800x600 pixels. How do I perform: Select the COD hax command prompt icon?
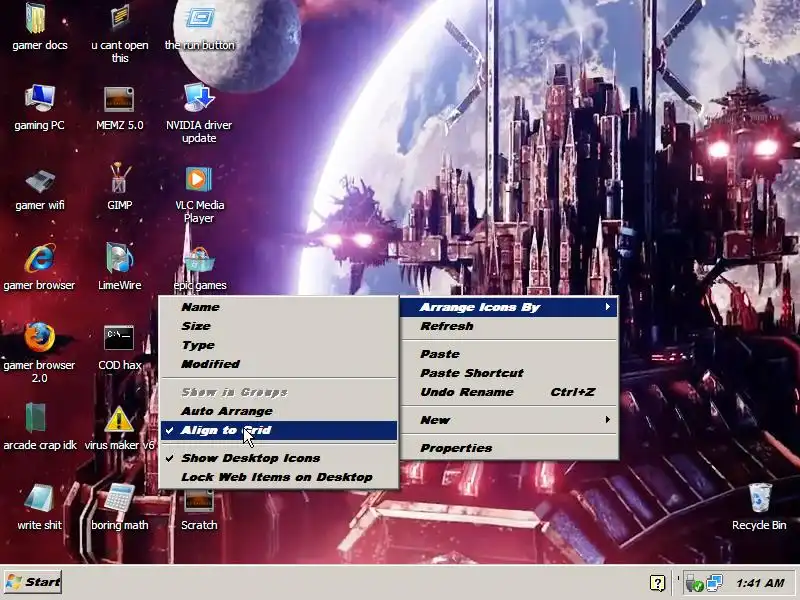(119, 338)
